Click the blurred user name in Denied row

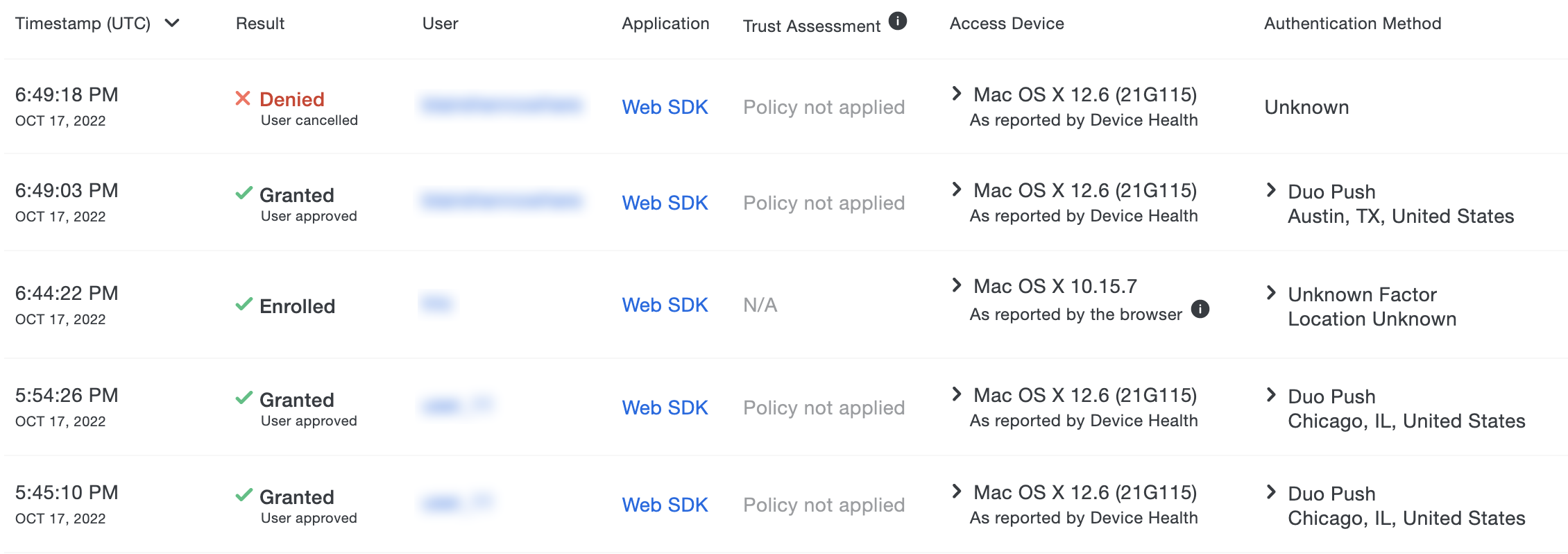[x=501, y=105]
